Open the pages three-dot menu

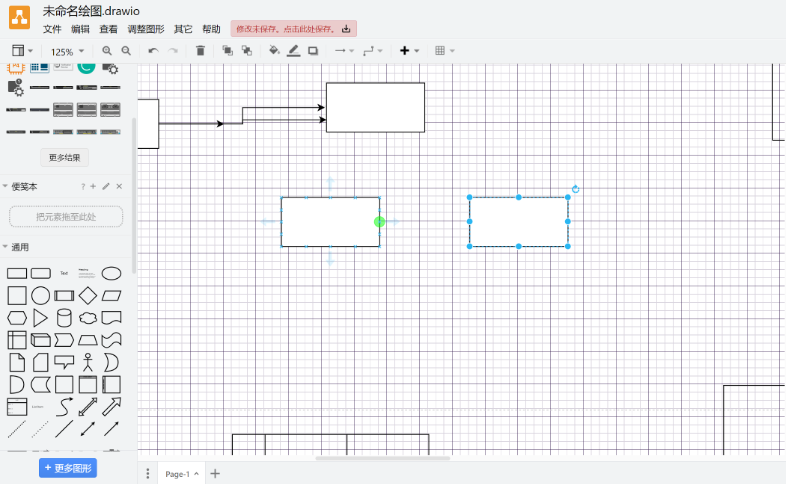pyautogui.click(x=147, y=473)
